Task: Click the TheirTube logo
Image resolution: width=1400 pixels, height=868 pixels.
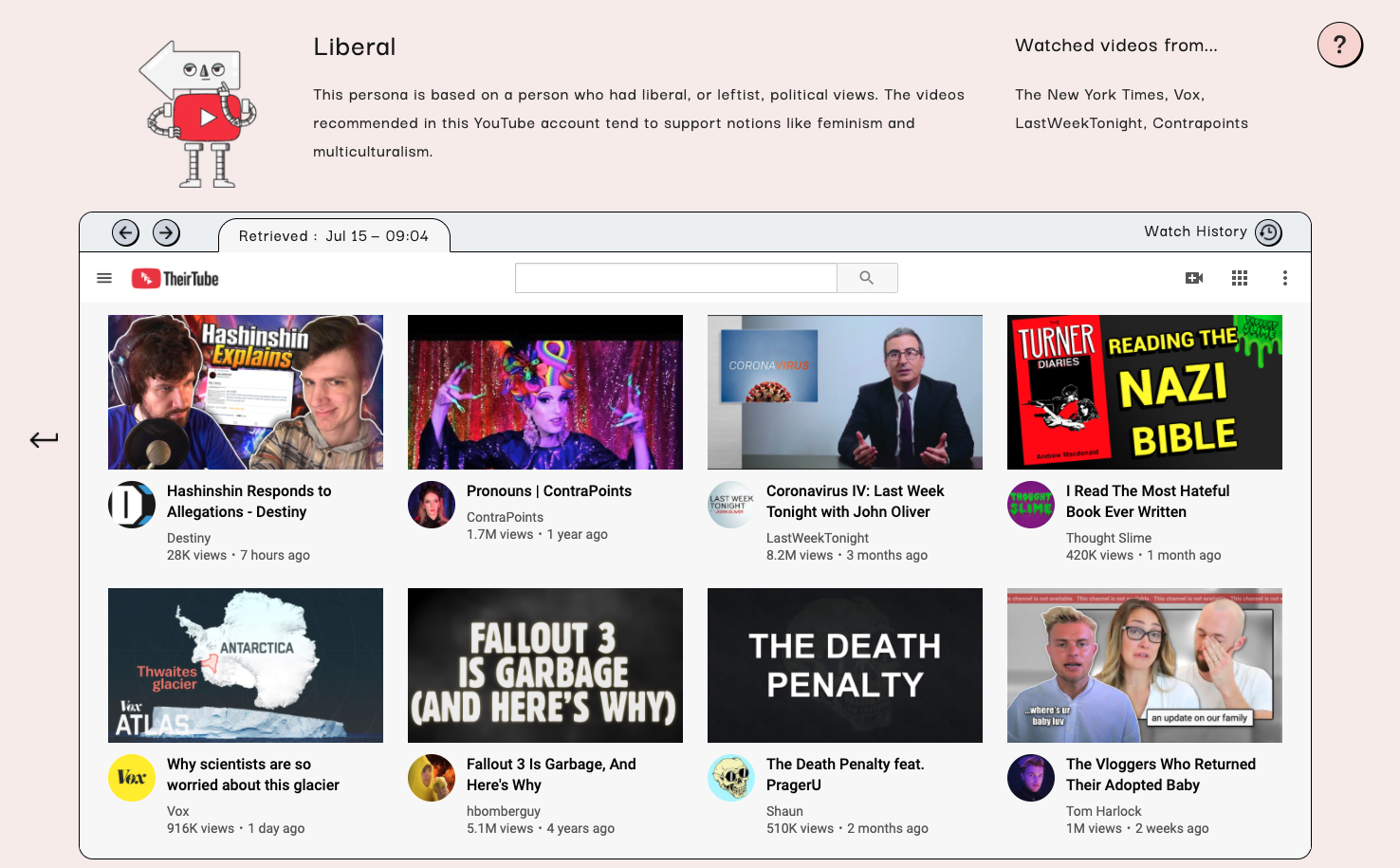Action: 175,277
